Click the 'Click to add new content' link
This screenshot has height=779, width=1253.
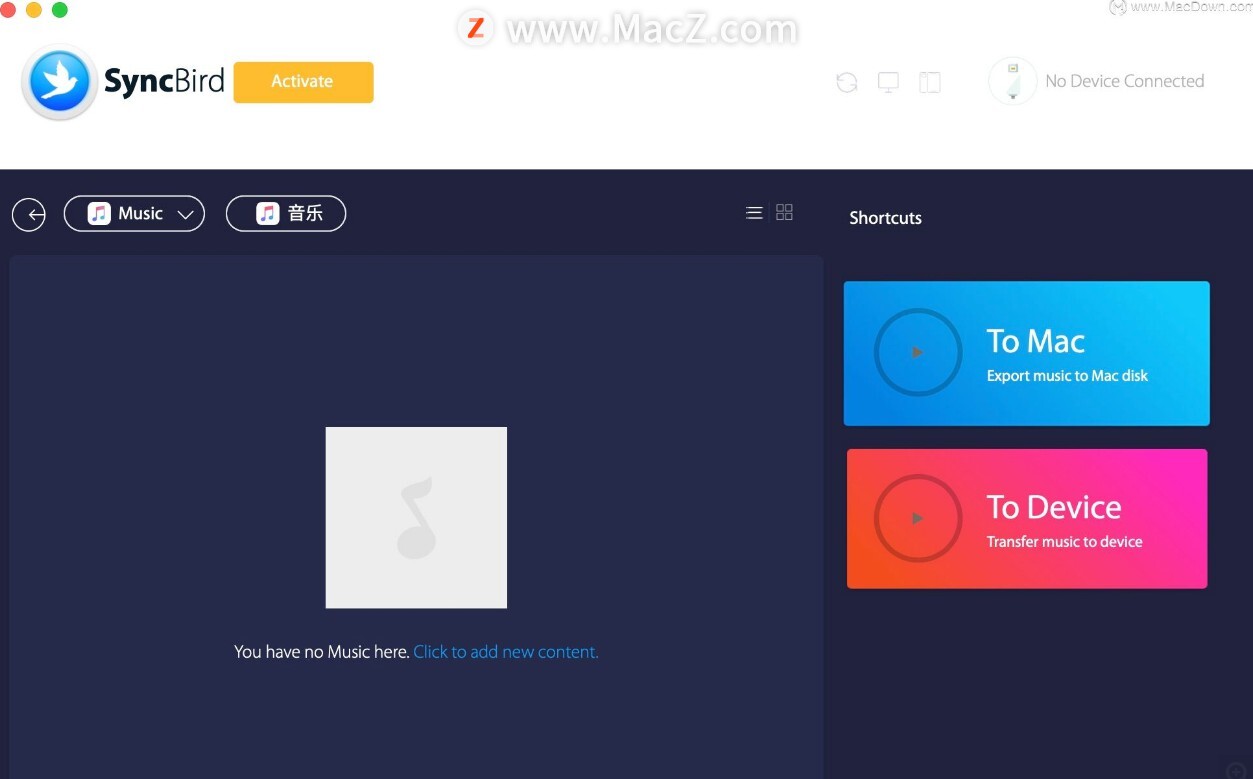point(506,652)
